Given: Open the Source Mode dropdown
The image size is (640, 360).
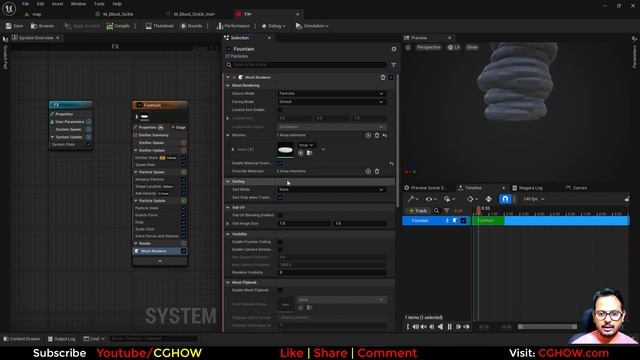Looking at the screenshot, I should tap(331, 93).
